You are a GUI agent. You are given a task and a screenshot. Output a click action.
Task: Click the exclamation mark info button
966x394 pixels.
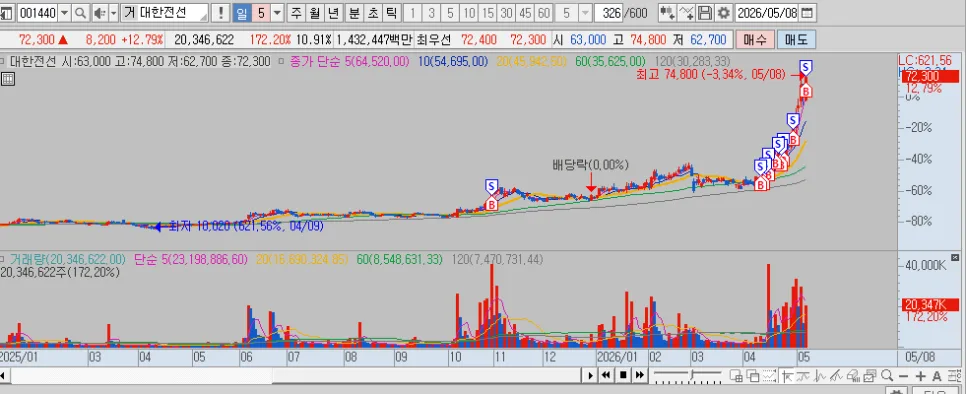pyautogui.click(x=221, y=12)
